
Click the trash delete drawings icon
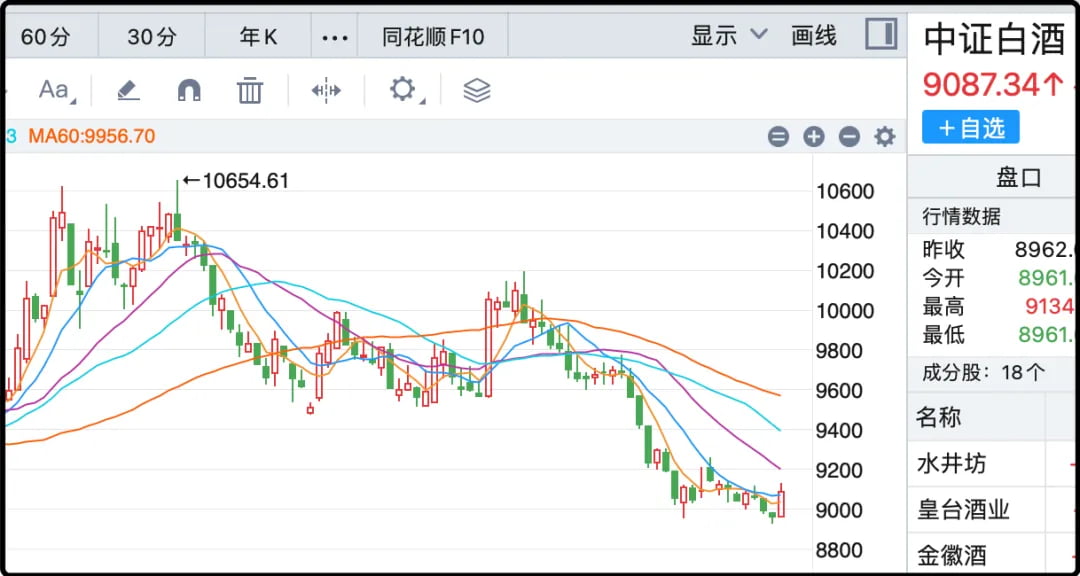tap(250, 90)
